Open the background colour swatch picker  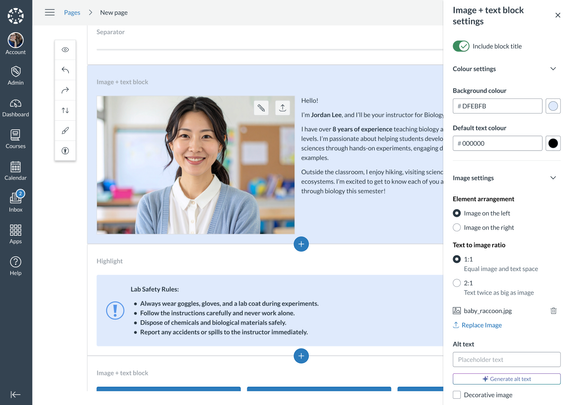[x=553, y=106]
